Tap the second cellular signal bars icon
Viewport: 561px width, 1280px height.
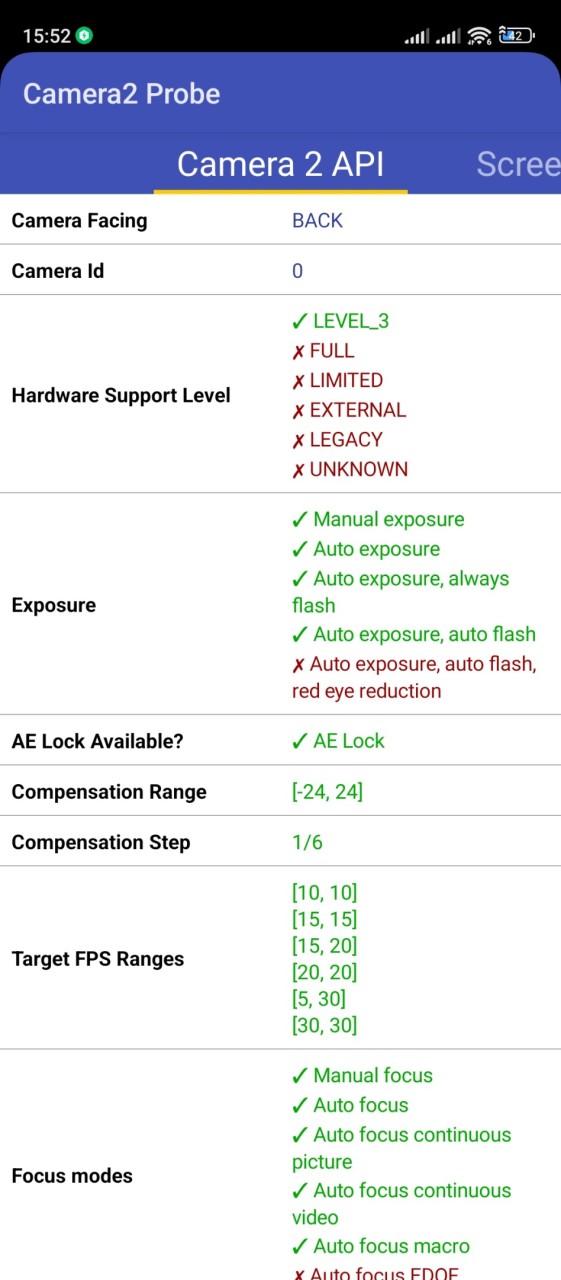pyautogui.click(x=448, y=37)
